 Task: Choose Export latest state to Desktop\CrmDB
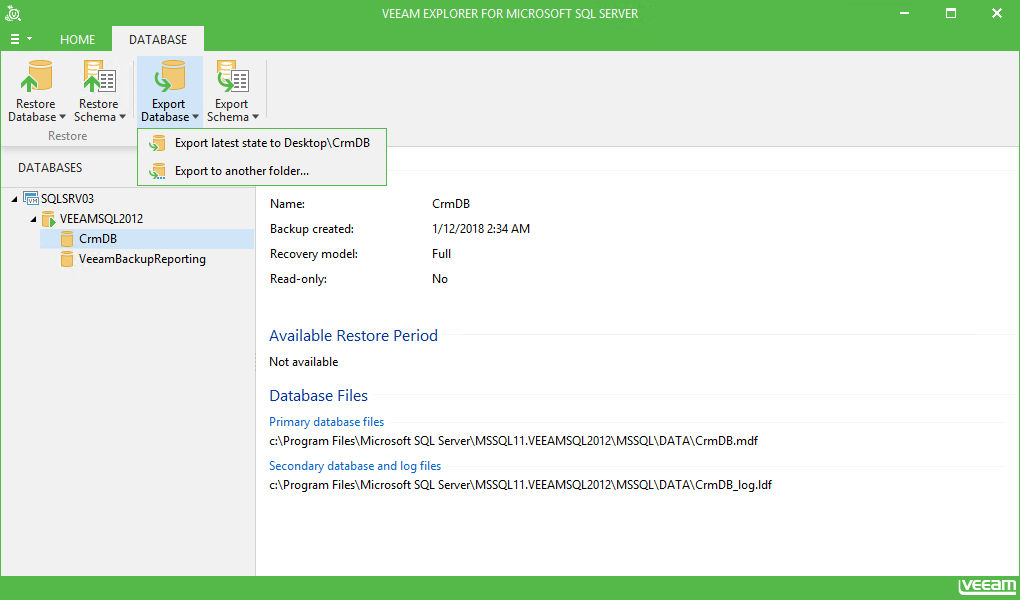pos(262,143)
